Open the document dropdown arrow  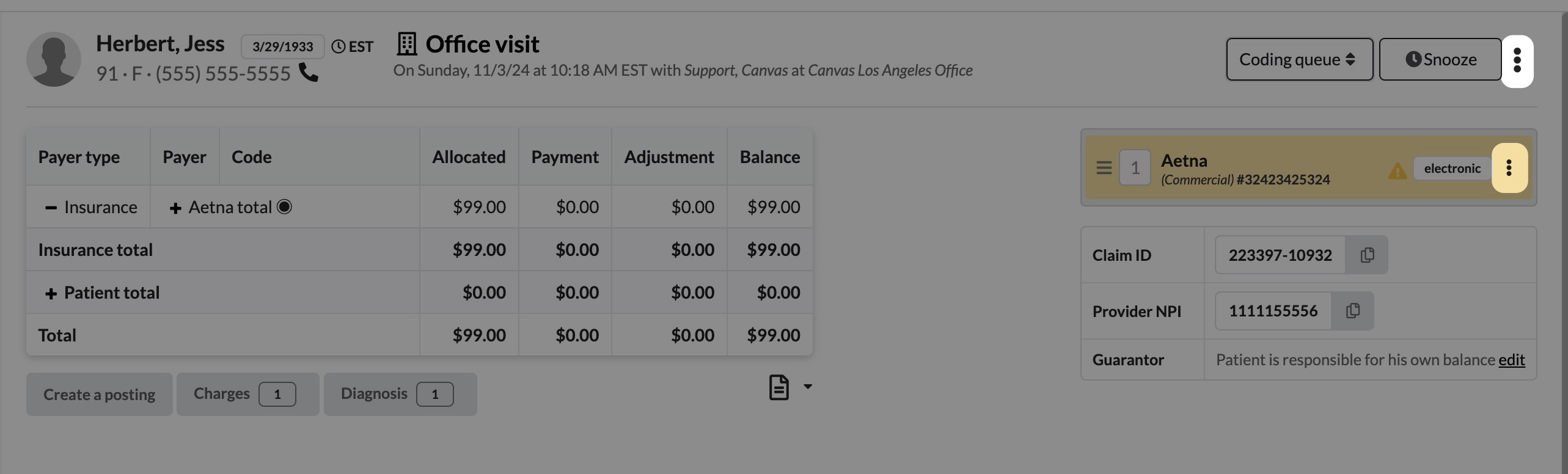coord(808,386)
